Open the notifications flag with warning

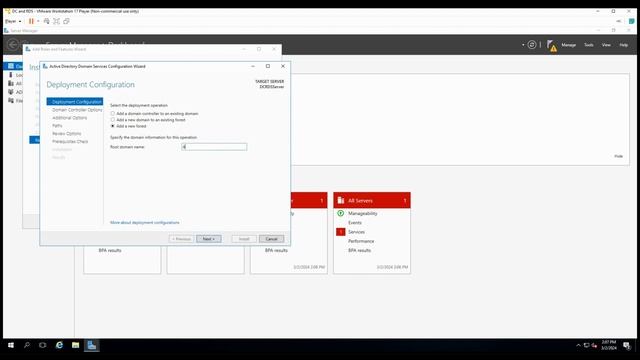click(x=551, y=45)
